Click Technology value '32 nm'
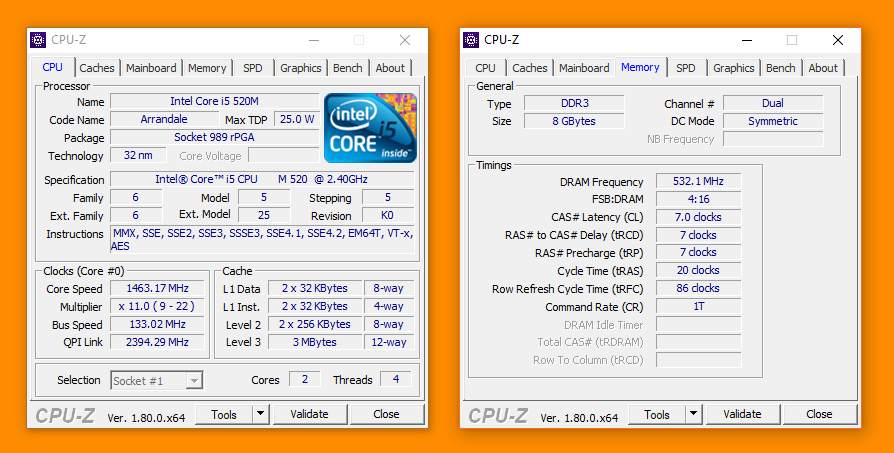 click(x=138, y=155)
